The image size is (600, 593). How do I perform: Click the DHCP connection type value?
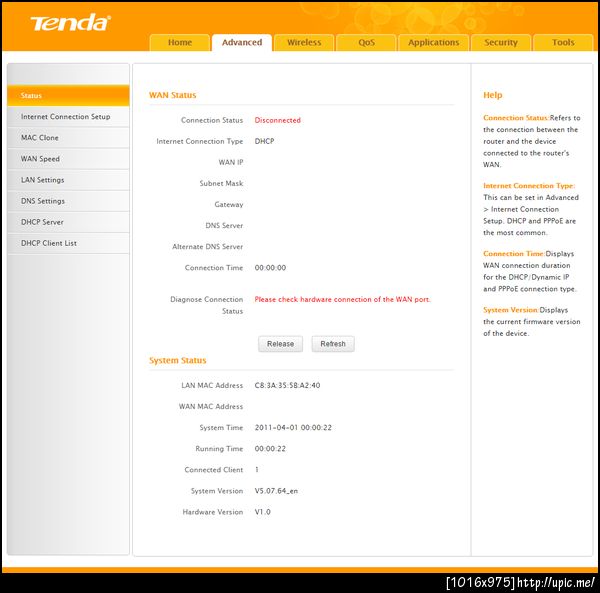pos(264,141)
